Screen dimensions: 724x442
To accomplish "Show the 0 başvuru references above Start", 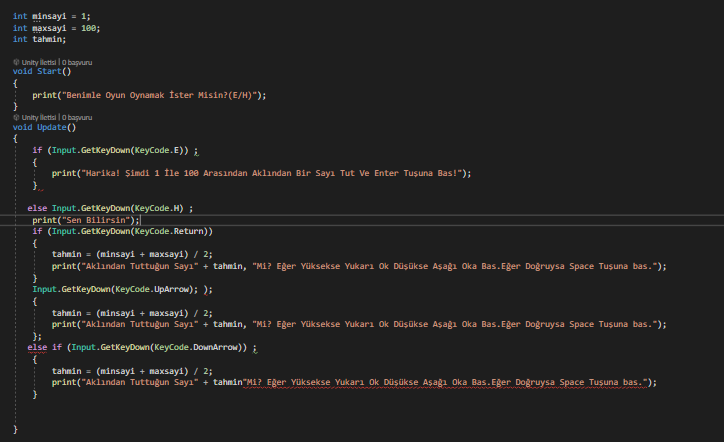I will [78, 62].
